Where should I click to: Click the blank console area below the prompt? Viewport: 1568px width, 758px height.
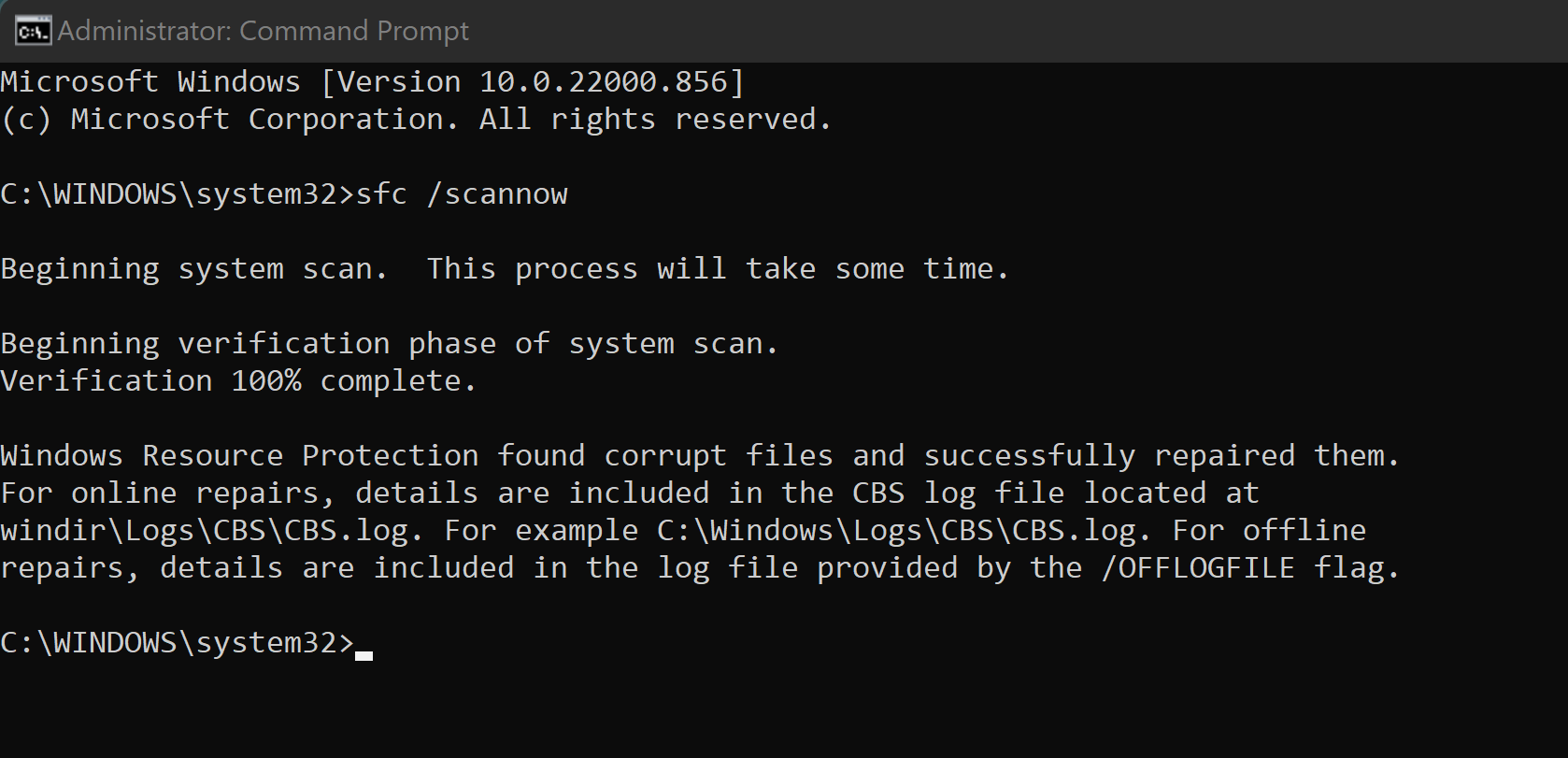[784, 712]
